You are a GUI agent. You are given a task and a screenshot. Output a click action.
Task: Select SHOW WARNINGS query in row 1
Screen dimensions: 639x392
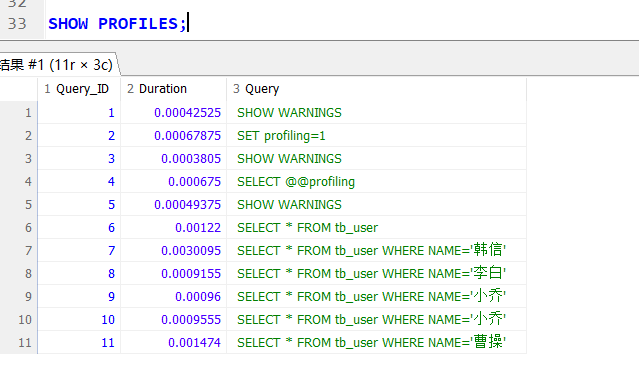[x=377, y=112]
